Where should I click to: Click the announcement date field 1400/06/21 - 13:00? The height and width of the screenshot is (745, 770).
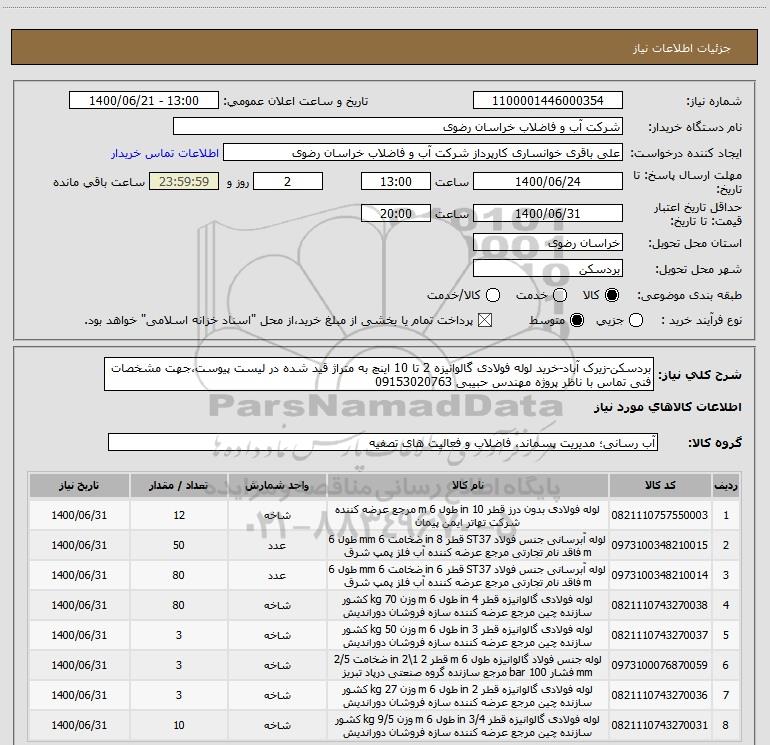point(144,101)
